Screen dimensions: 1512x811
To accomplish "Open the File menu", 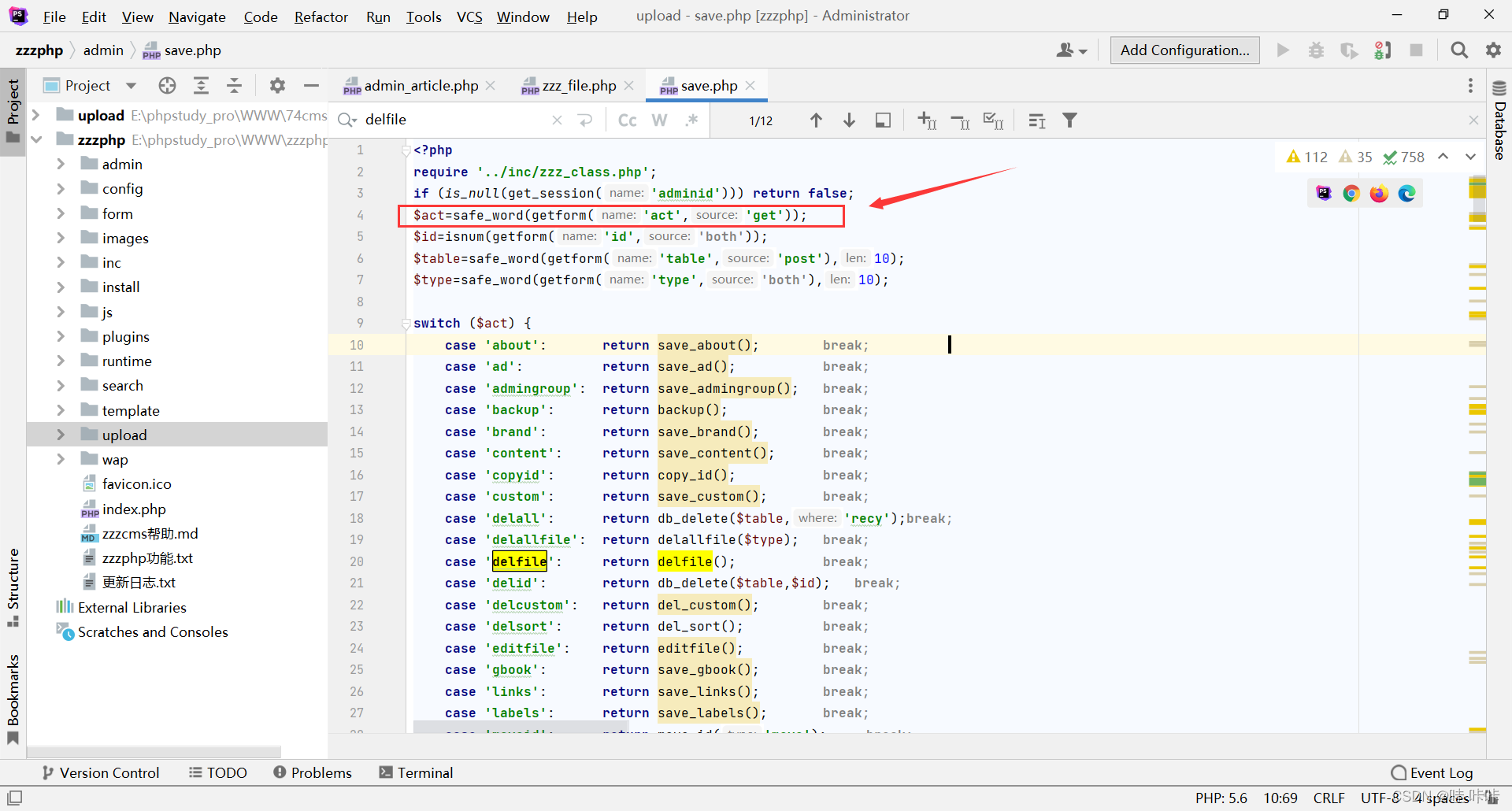I will (54, 17).
